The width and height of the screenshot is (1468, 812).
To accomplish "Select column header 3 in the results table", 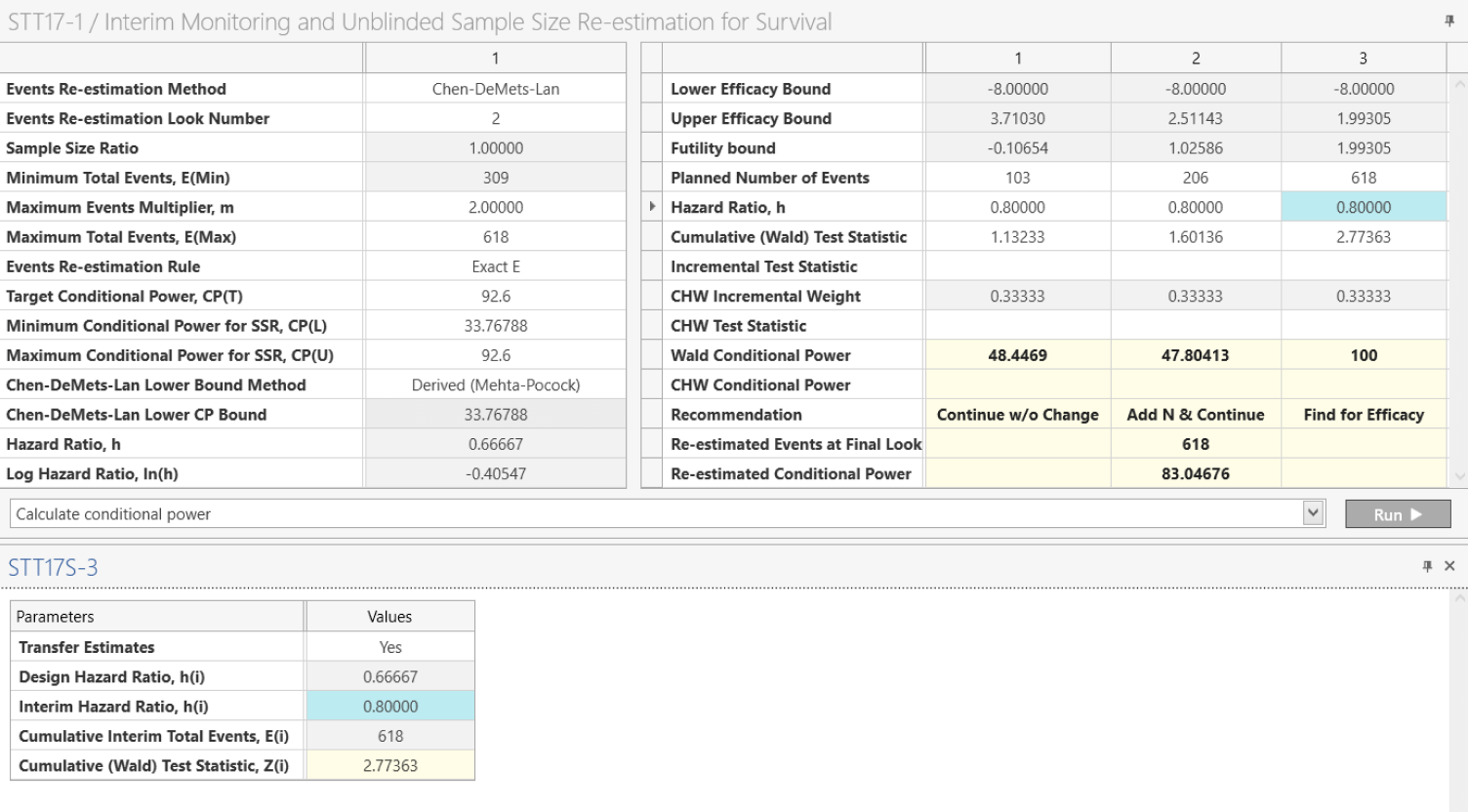I will click(x=1363, y=58).
